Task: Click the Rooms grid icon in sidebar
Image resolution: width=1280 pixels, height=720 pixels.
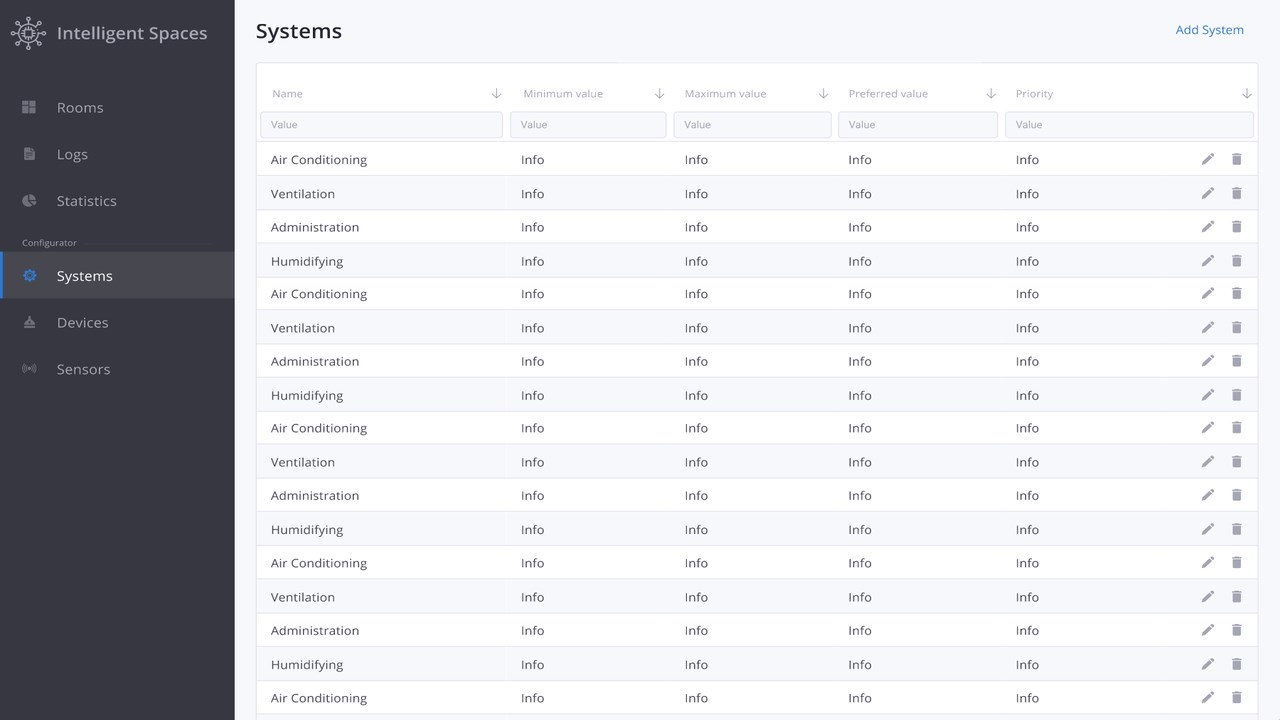Action: (x=29, y=107)
